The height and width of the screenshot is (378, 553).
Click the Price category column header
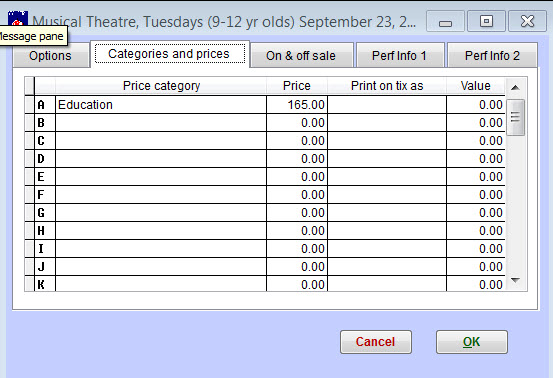(x=161, y=86)
